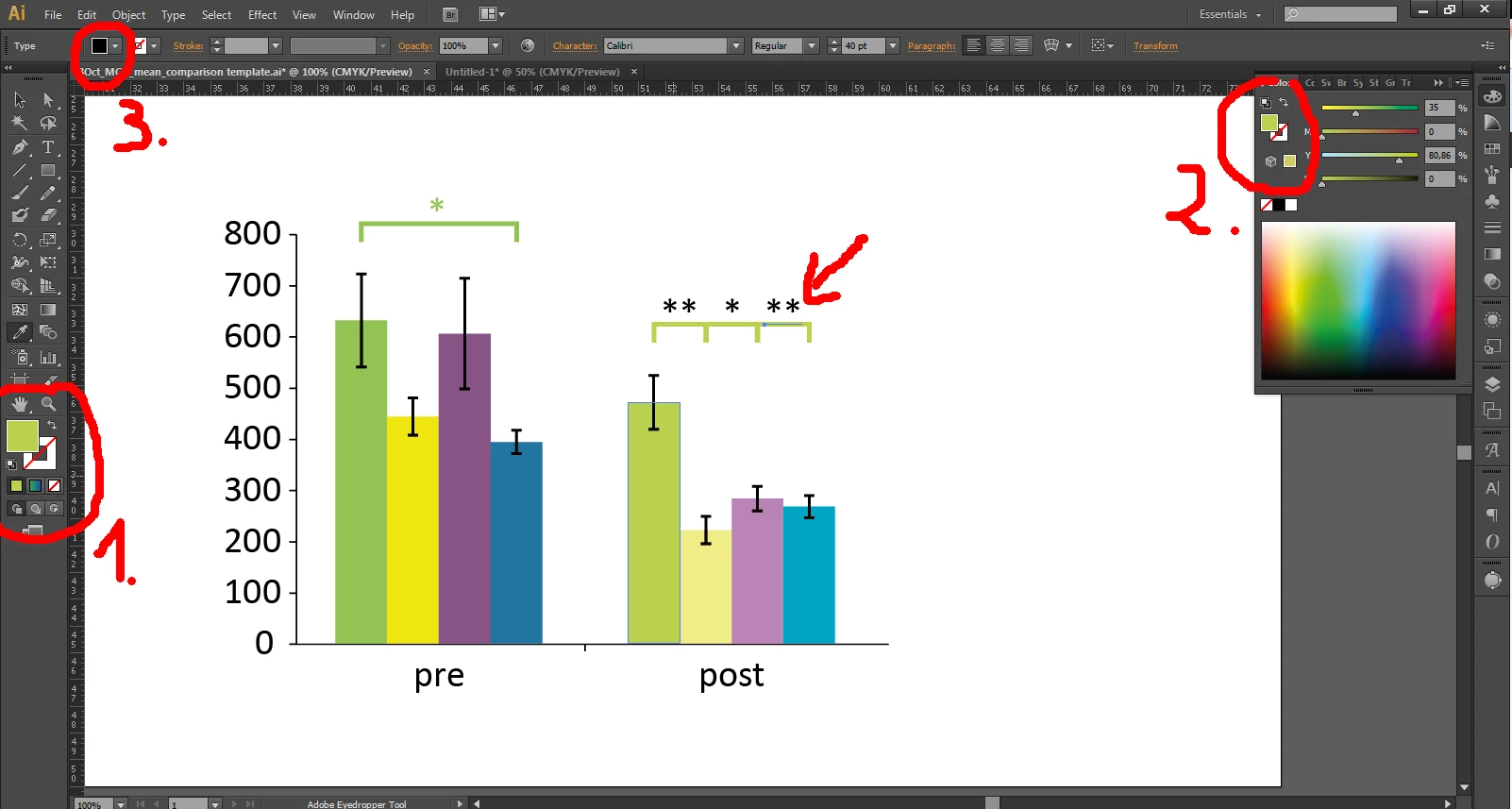Set Gradient paint mode in toolbox
Viewport: 1512px width, 809px height.
coord(35,486)
